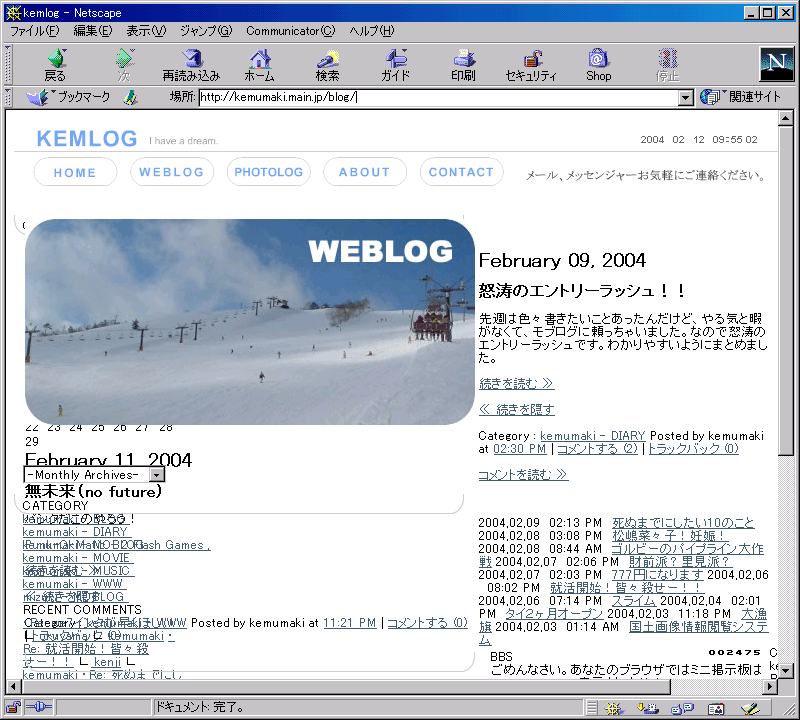
Task: Open the 関連サイト related sites button
Action: [x=740, y=96]
